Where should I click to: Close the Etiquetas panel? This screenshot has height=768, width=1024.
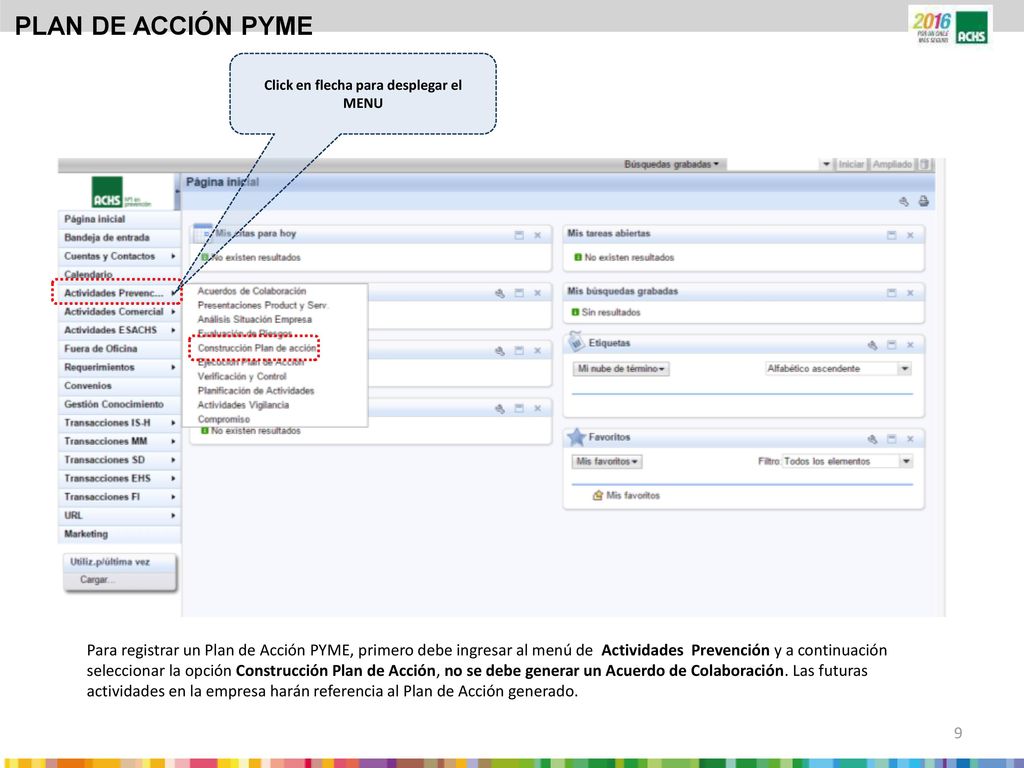(x=910, y=345)
